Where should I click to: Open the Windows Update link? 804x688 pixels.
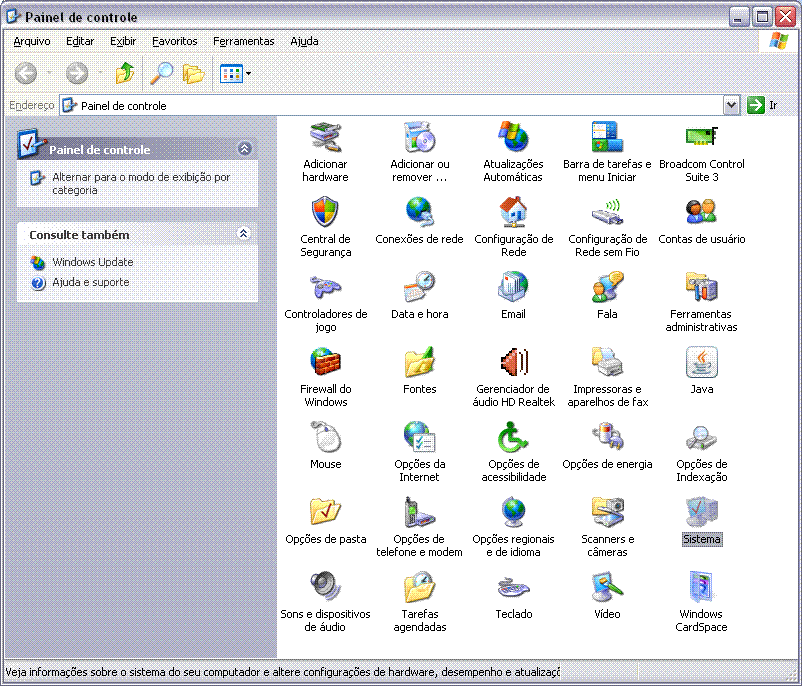[x=92, y=262]
